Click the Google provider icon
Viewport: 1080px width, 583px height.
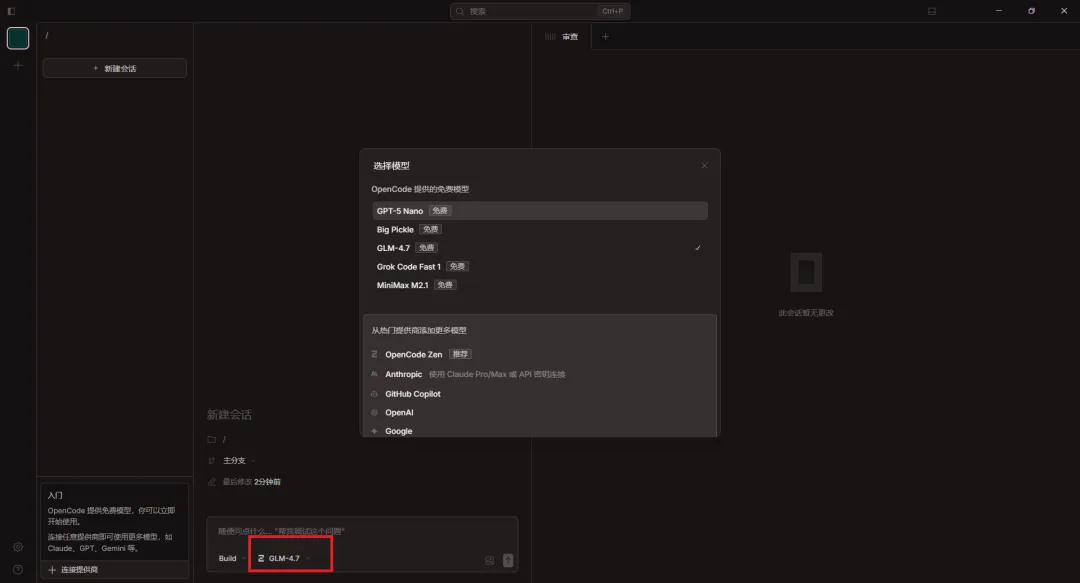coord(374,431)
